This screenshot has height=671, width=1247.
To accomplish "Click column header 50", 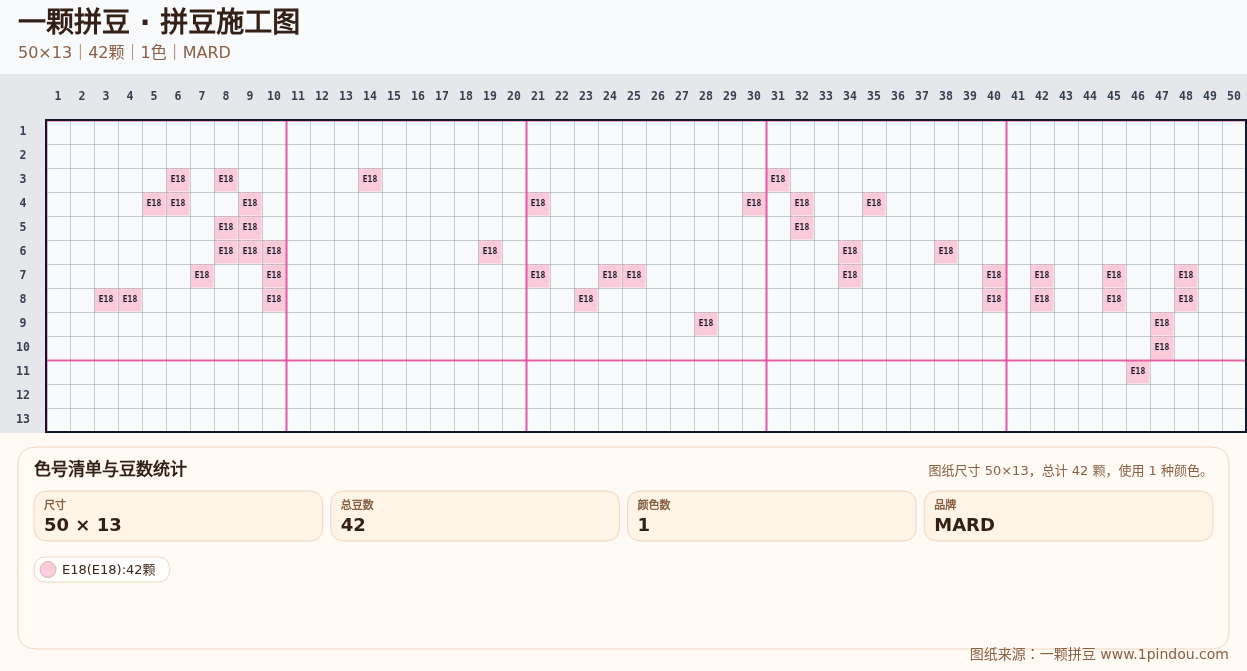I will [1234, 96].
